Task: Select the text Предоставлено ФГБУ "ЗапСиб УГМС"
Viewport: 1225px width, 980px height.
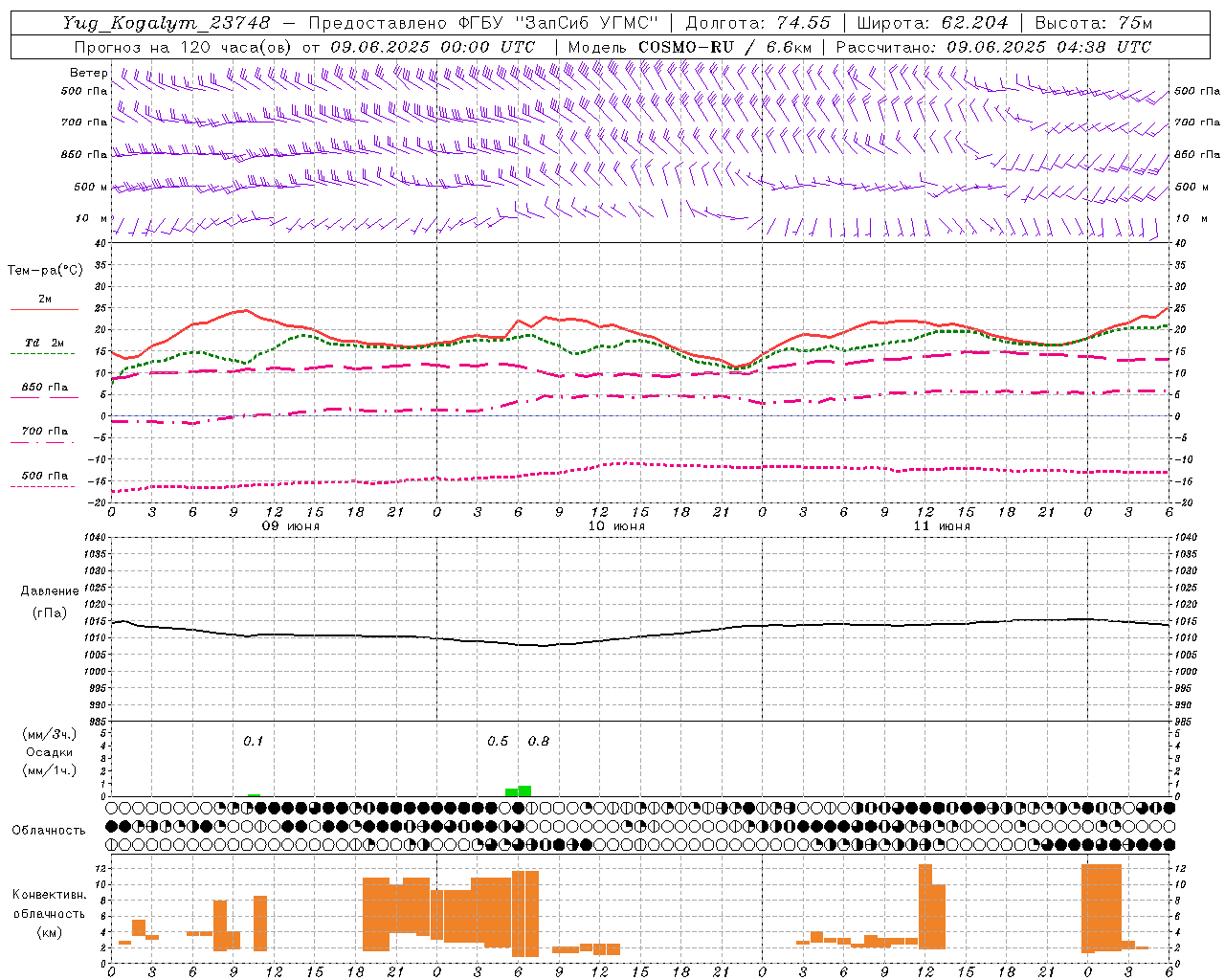Action: (483, 23)
